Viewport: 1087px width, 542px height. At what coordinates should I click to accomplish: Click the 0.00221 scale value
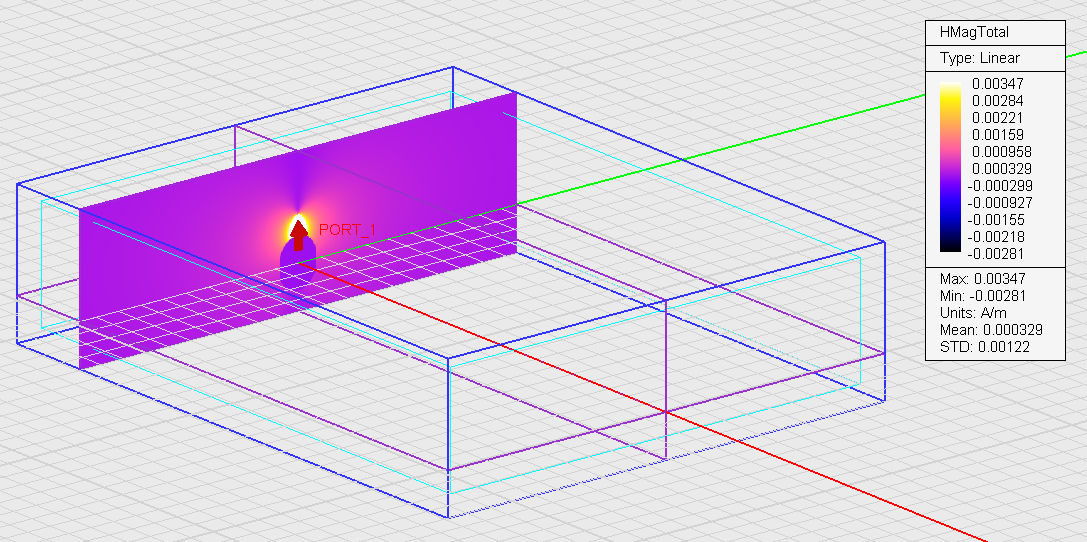[x=998, y=118]
